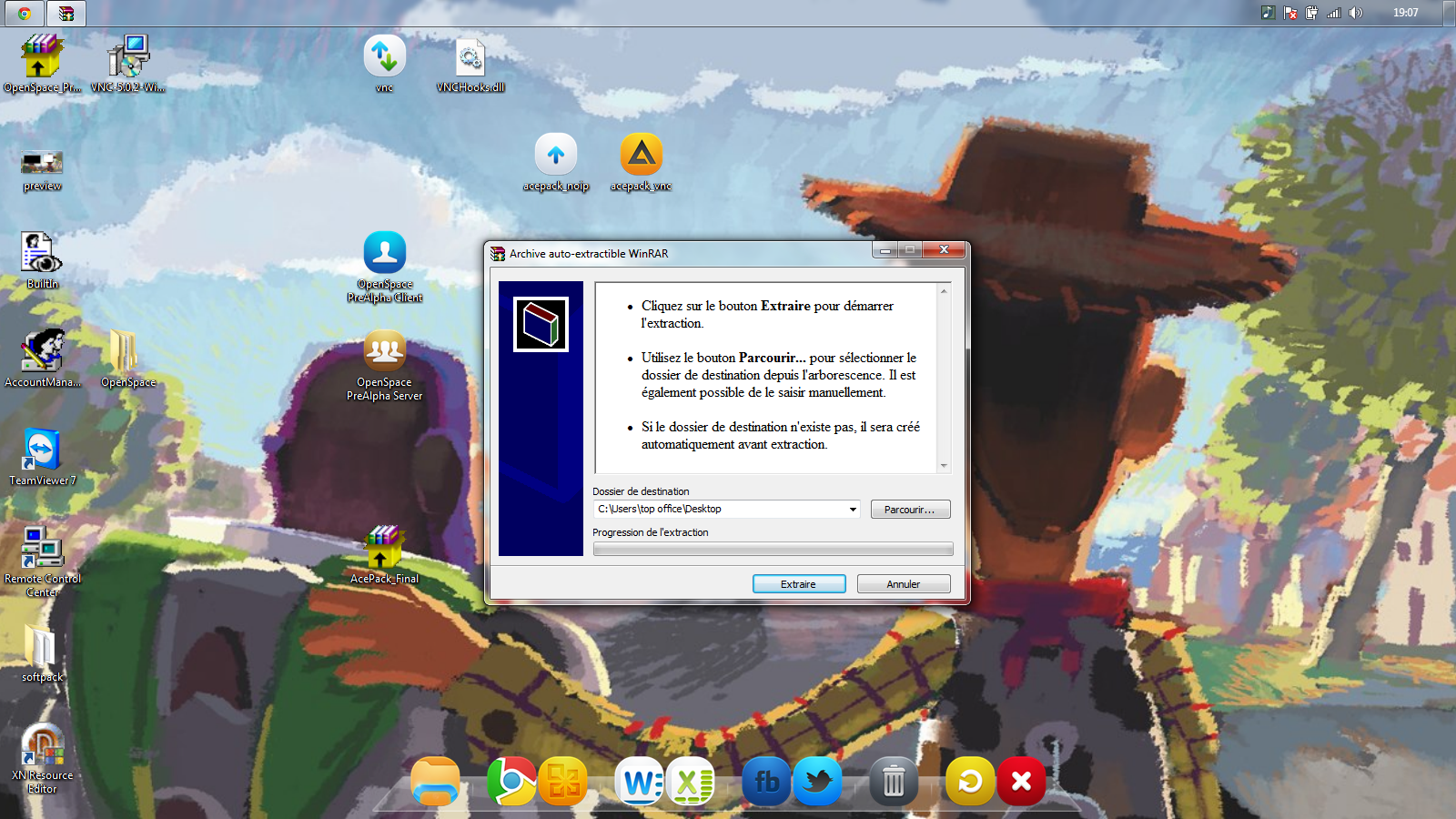Open the folder icon in the dock
1456x819 pixels.
(435, 782)
